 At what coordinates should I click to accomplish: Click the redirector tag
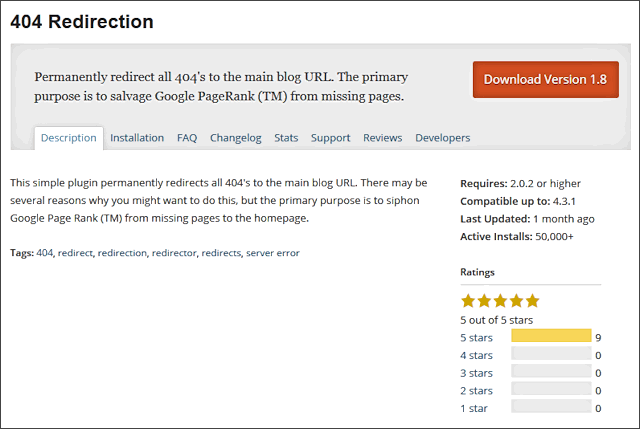174,253
